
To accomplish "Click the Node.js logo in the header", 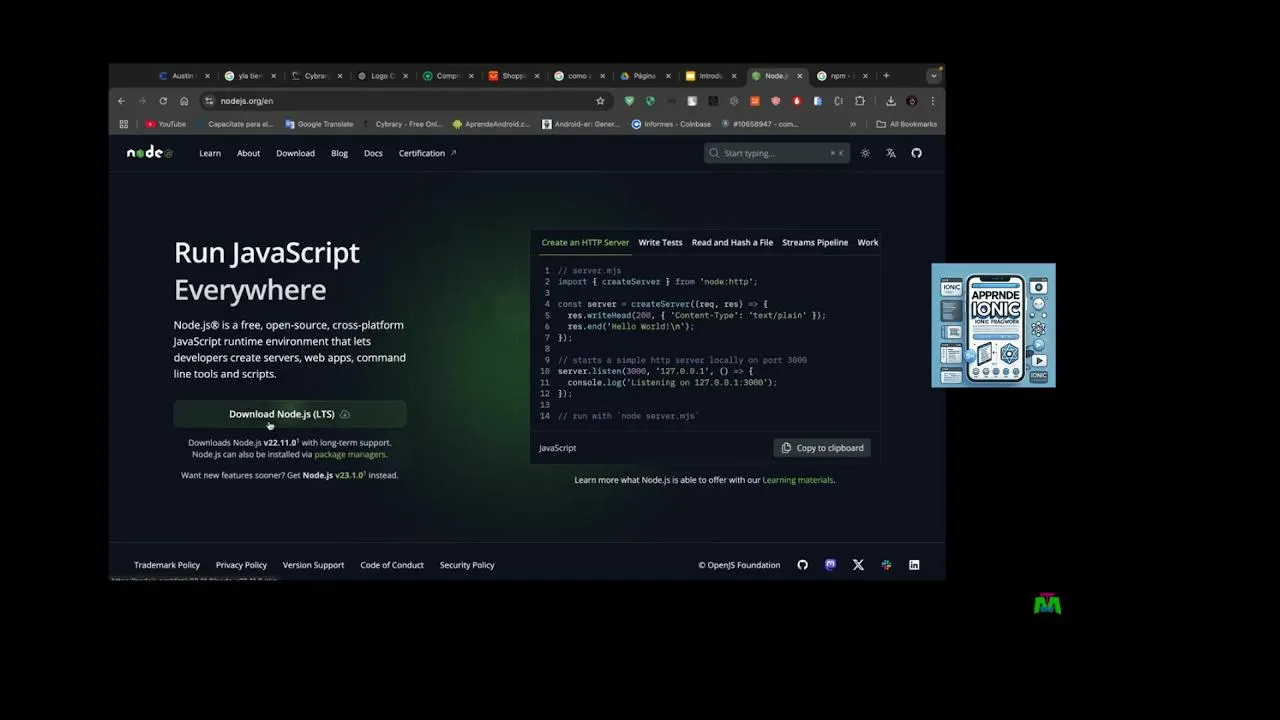I will pyautogui.click(x=150, y=153).
